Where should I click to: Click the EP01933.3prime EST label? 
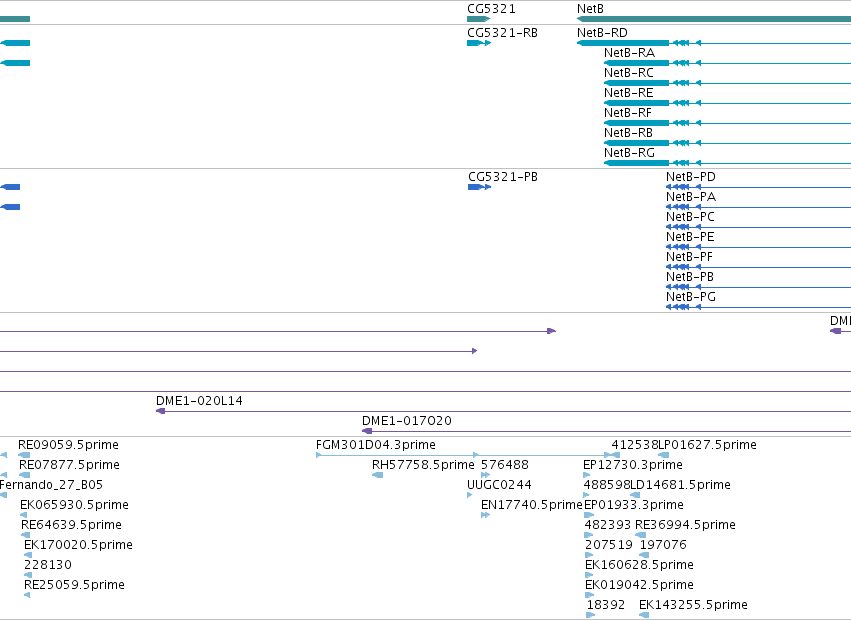click(x=634, y=505)
